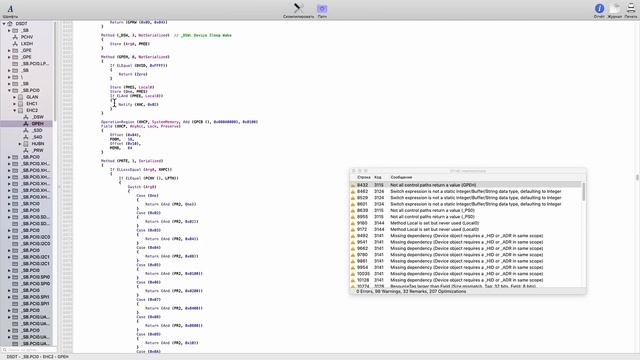The height and width of the screenshot is (360, 640).
Task: Click warning icon for line 9780
Action: click(x=353, y=255)
